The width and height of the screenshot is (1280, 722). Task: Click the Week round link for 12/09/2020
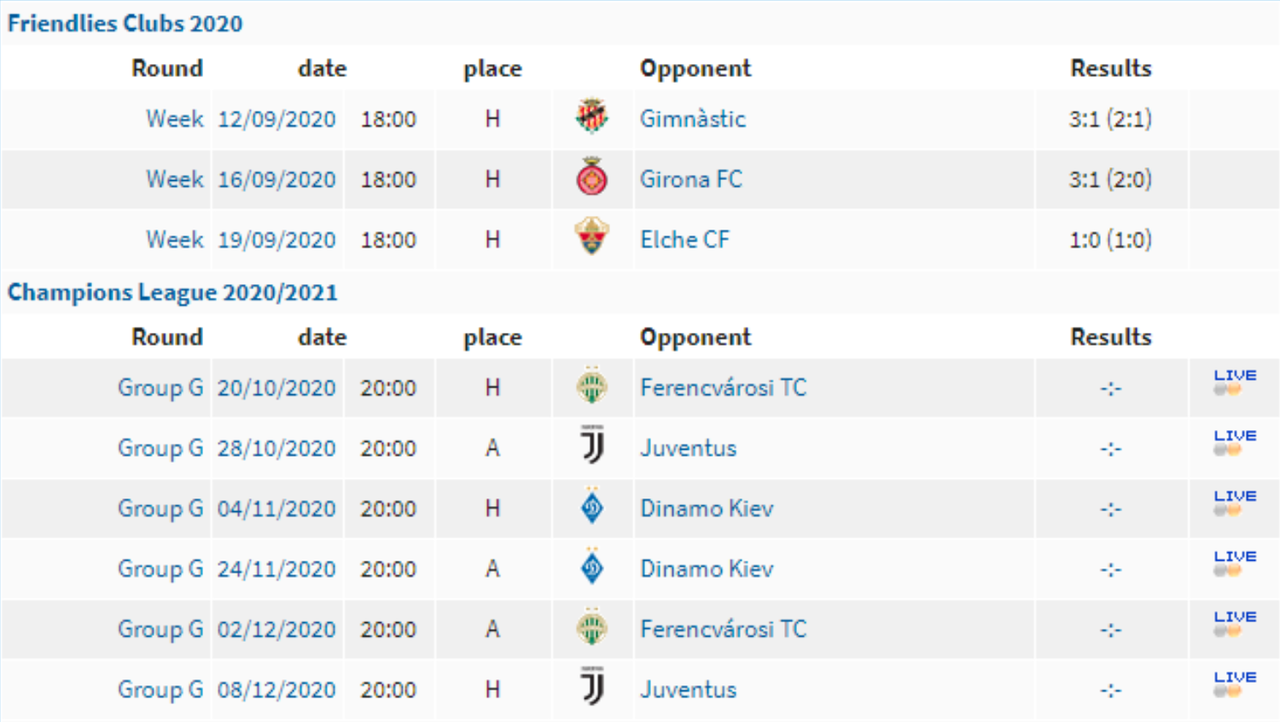coord(175,119)
